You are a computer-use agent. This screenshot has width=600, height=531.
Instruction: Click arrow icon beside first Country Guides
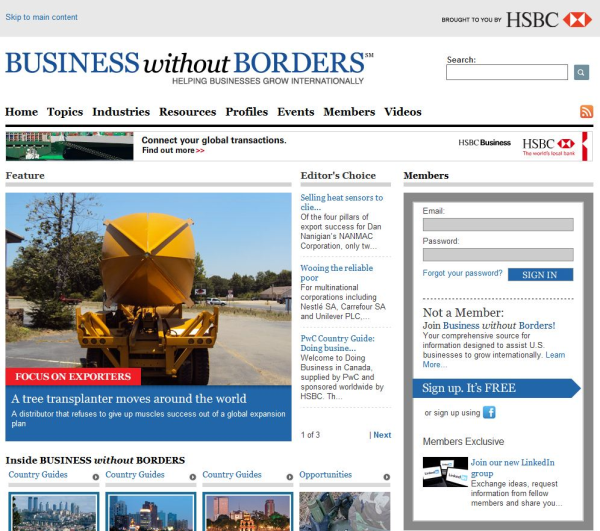[96, 477]
